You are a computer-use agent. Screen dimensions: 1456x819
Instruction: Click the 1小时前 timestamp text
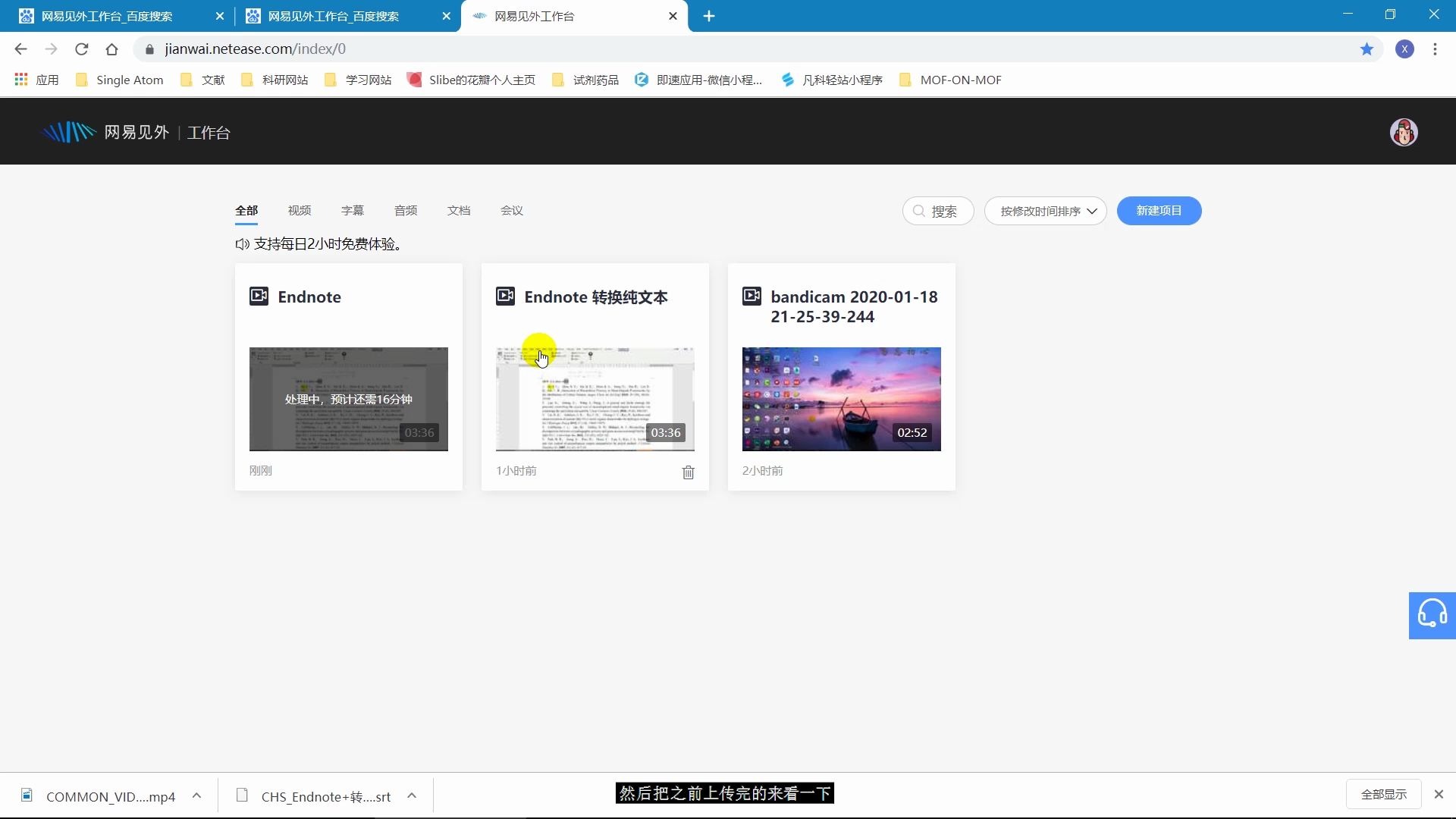[x=516, y=471]
